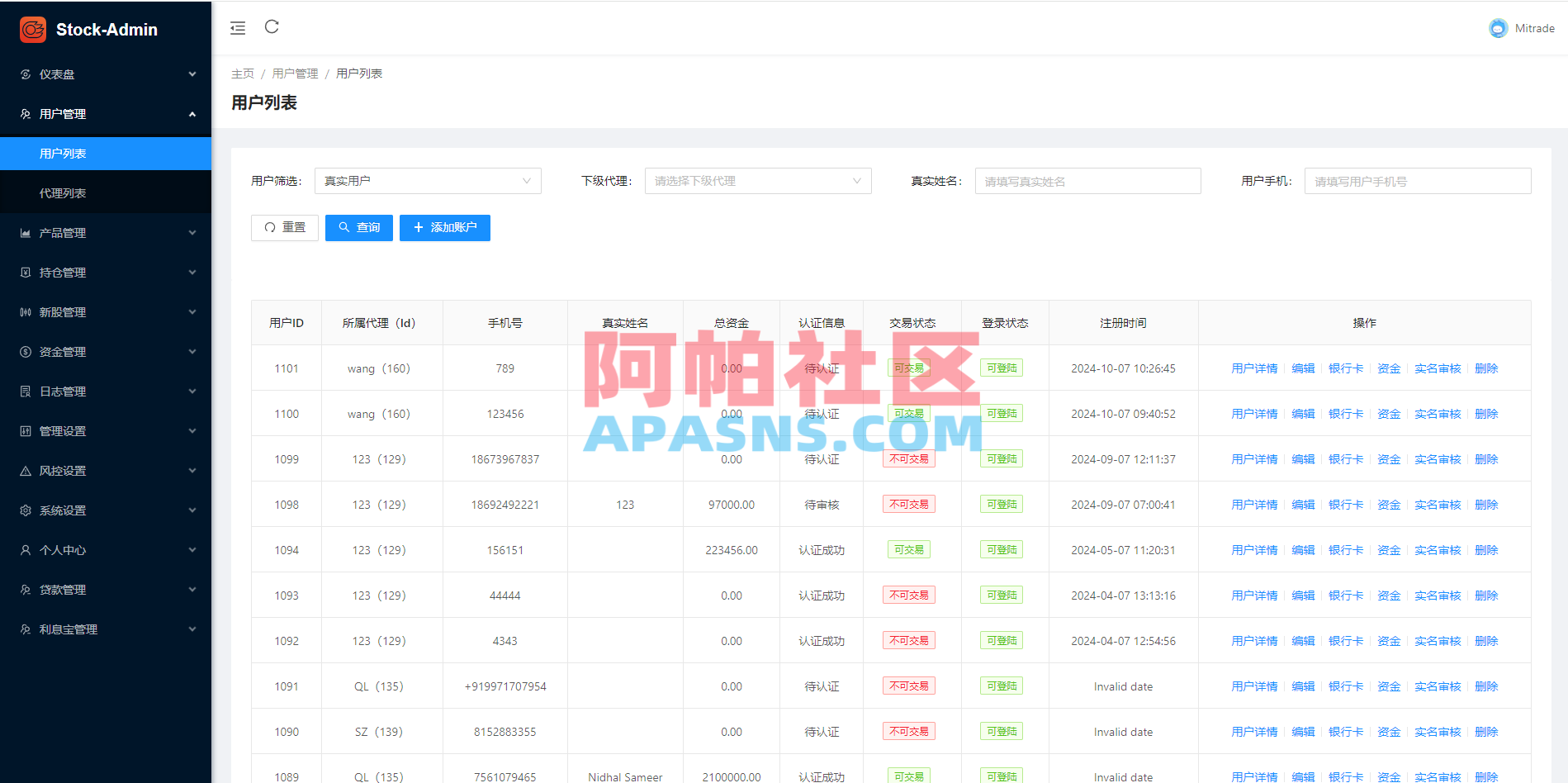
Task: Toggle 可交易 status for user 1101
Action: click(x=908, y=368)
